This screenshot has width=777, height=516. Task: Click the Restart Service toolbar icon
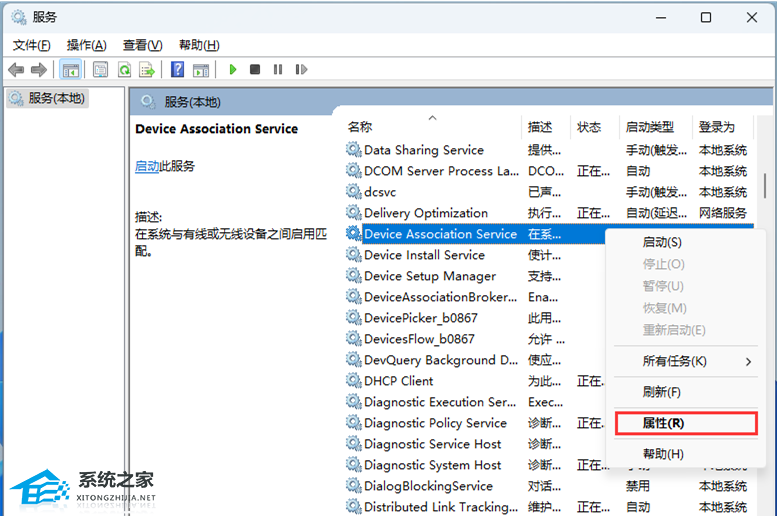[x=299, y=69]
